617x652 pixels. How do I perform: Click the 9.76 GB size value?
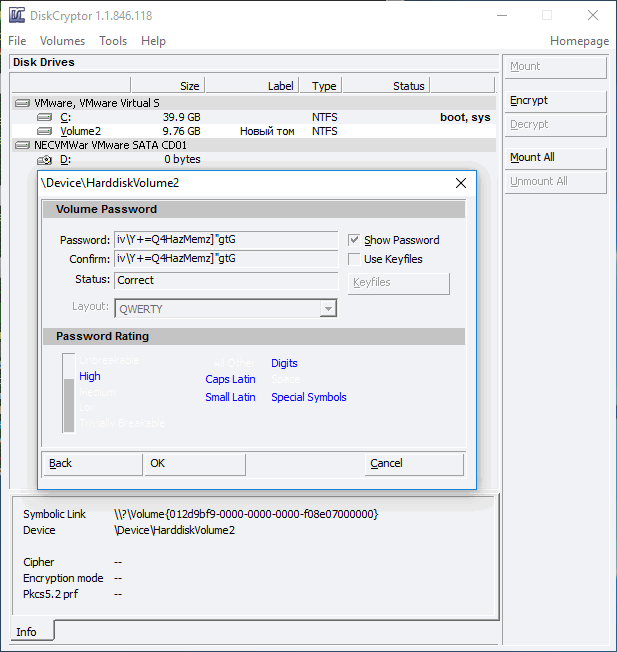(x=181, y=131)
